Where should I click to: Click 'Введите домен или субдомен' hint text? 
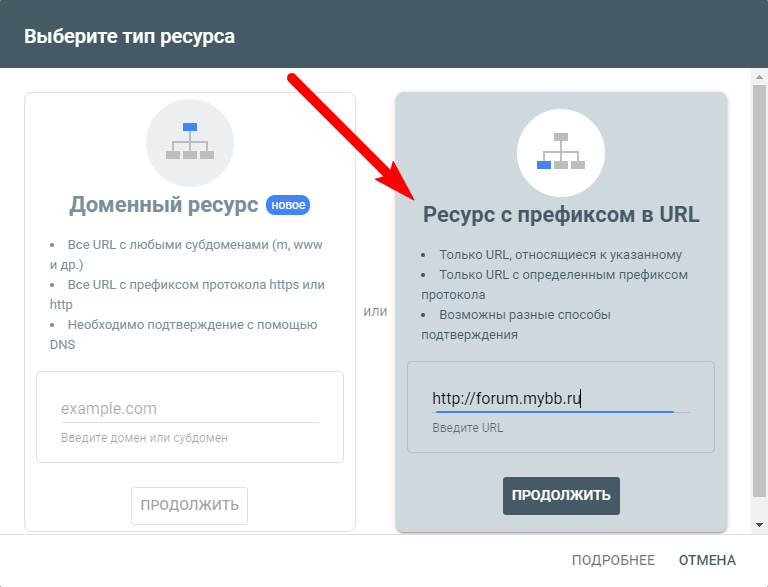pyautogui.click(x=144, y=438)
